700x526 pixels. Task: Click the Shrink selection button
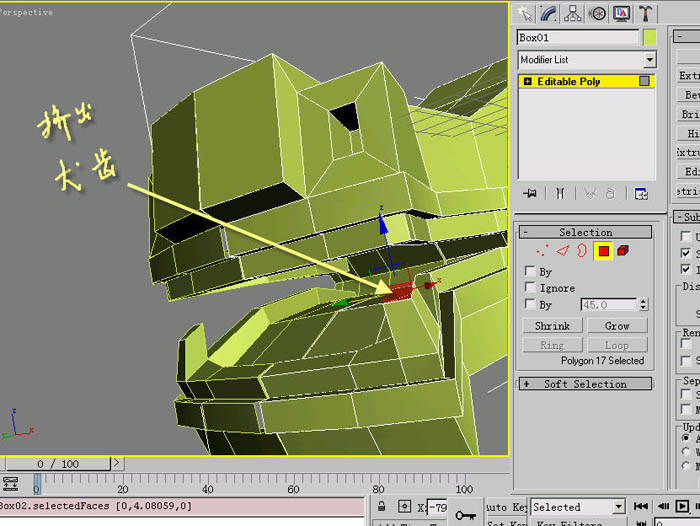pyautogui.click(x=552, y=326)
